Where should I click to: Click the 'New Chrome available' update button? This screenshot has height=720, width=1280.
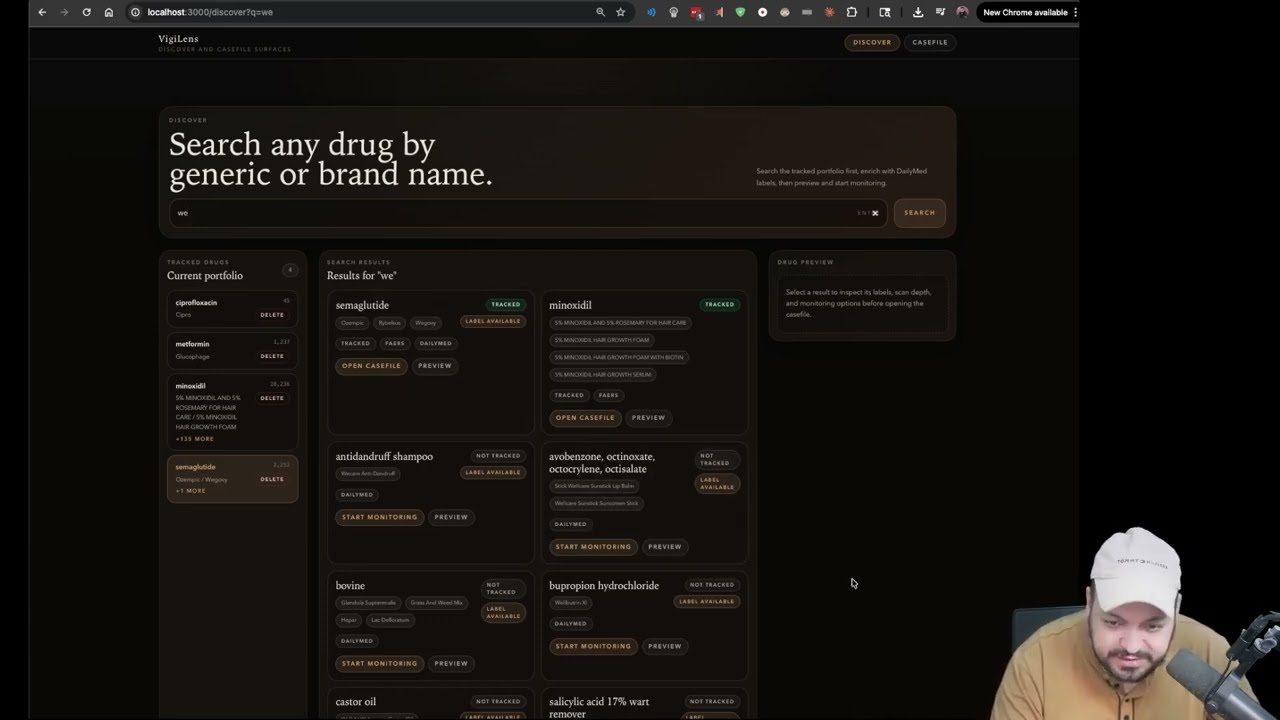1025,12
